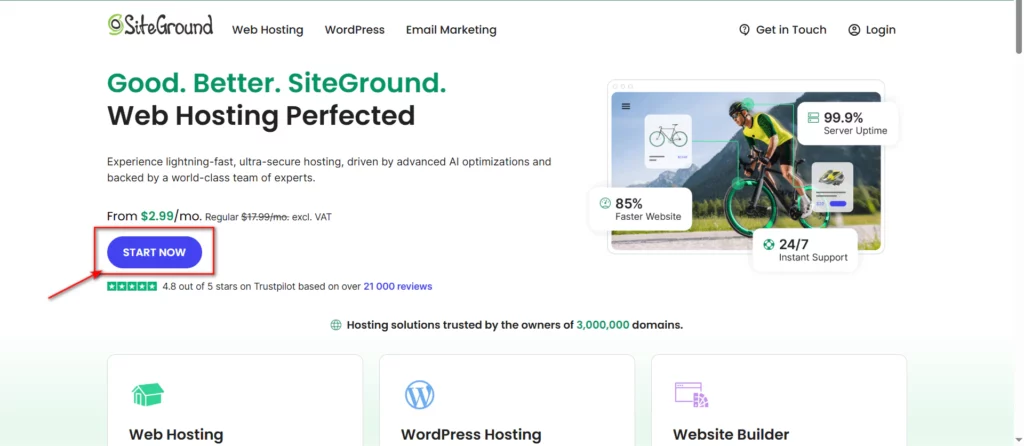This screenshot has height=446, width=1024.
Task: Click the server icon beside 99.9%
Action: (813, 118)
